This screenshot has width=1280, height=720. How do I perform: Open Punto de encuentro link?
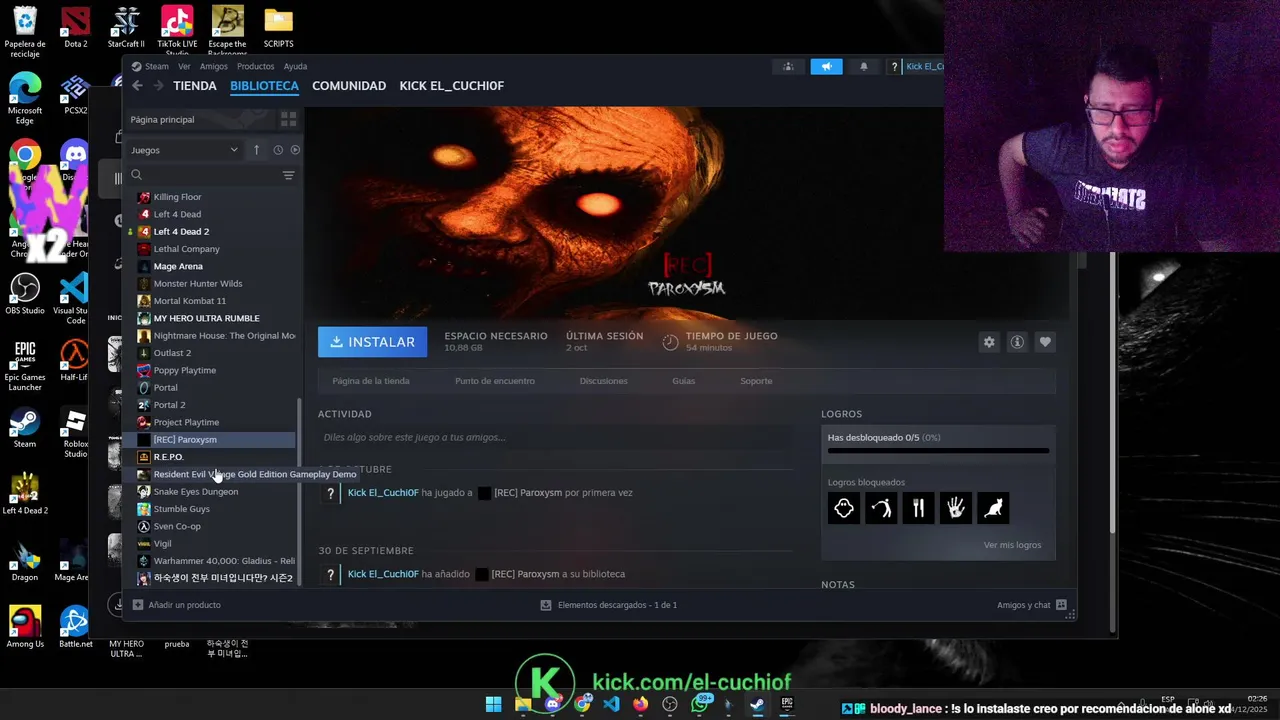coord(495,381)
